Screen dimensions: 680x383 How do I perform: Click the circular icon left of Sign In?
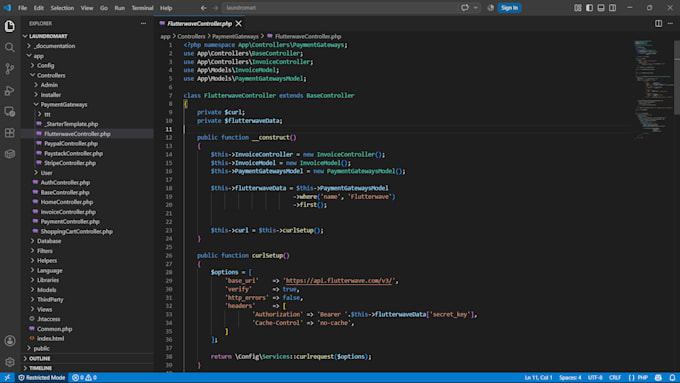490,8
